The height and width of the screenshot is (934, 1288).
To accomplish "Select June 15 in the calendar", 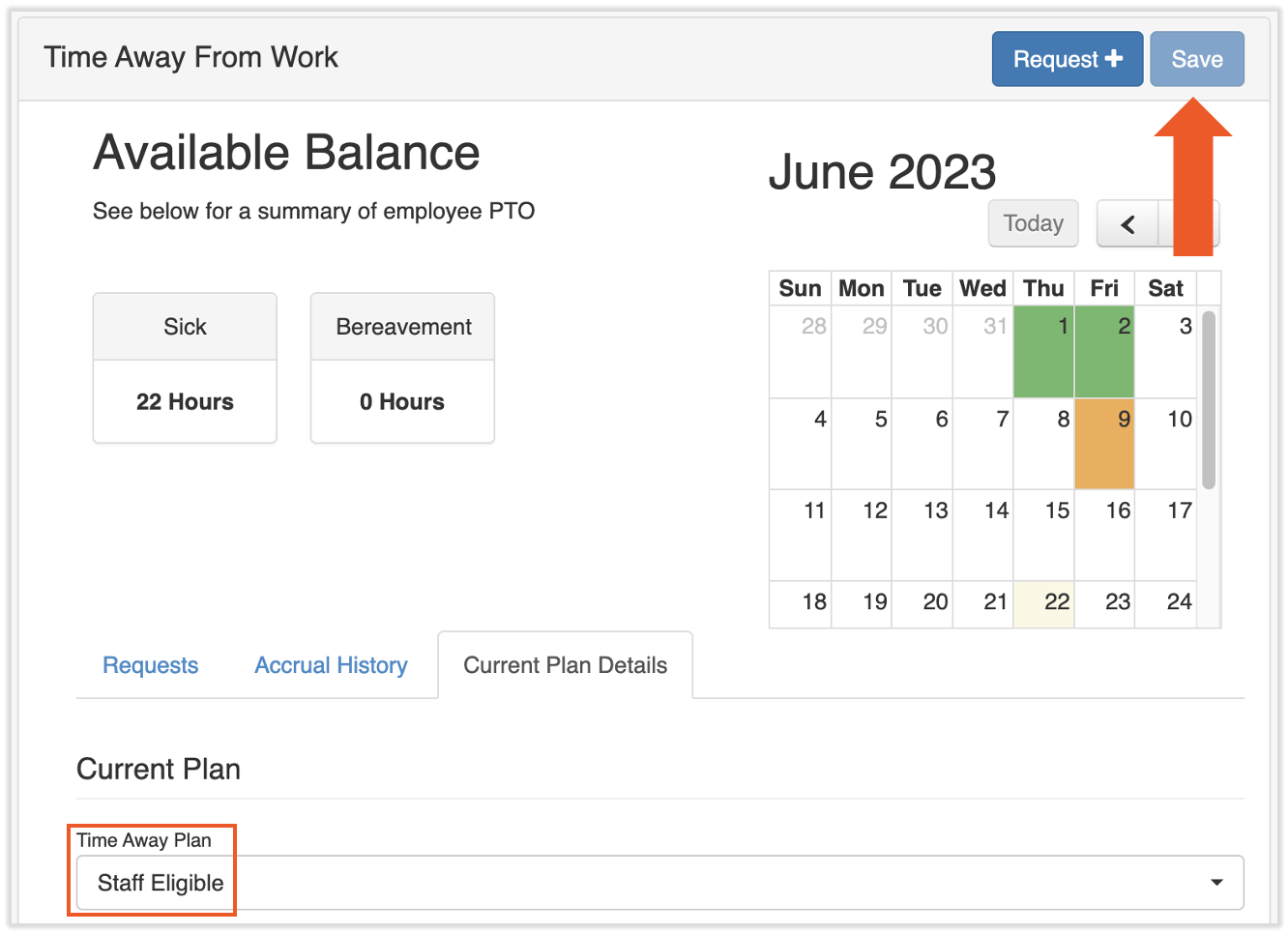I will tap(1043, 535).
